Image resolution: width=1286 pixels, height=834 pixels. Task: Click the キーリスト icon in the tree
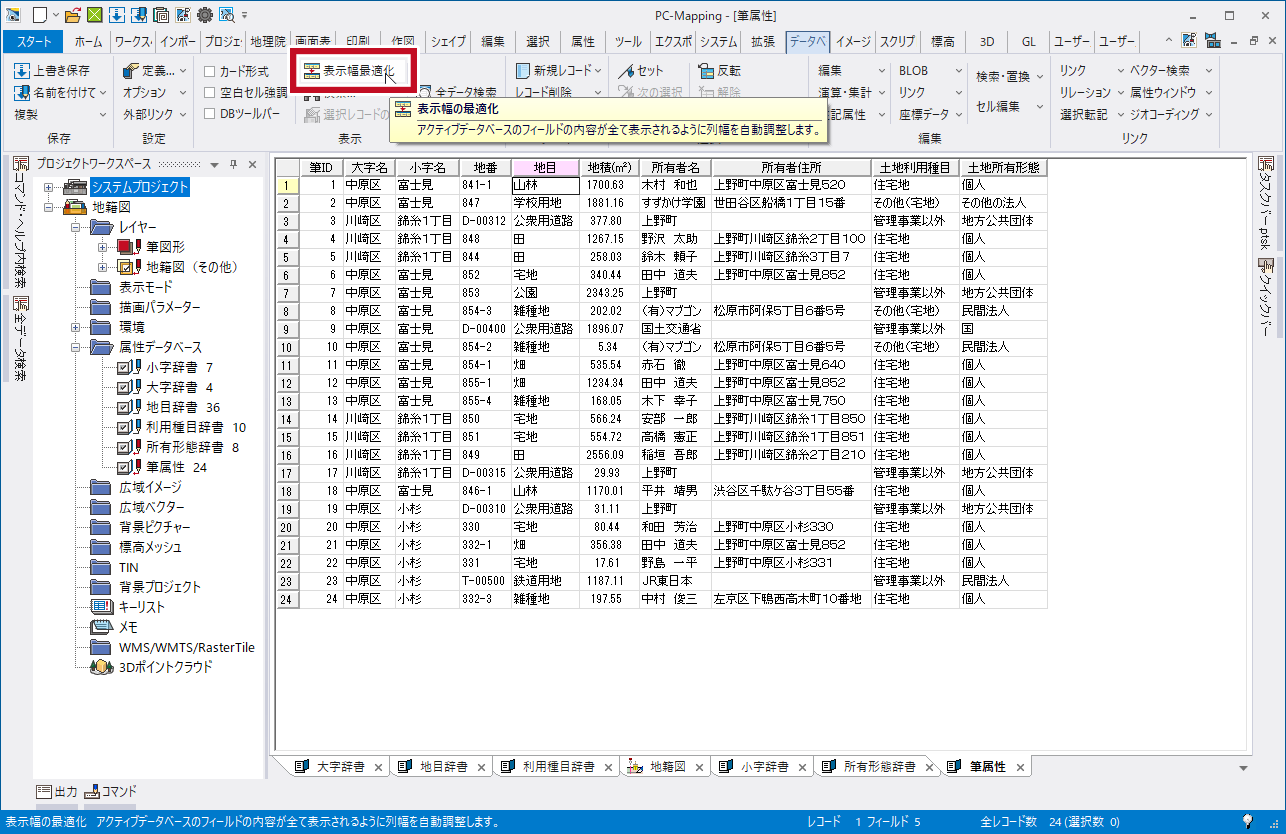101,607
